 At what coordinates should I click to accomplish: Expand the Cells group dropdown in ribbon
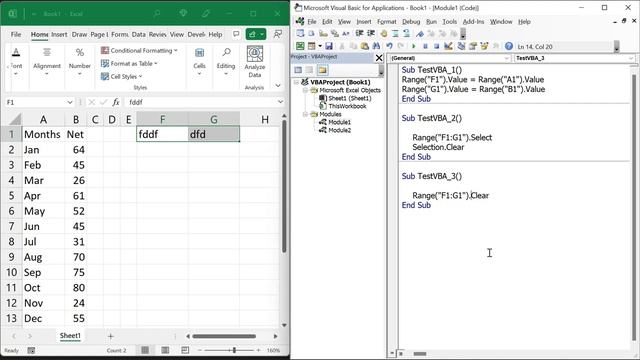click(199, 74)
